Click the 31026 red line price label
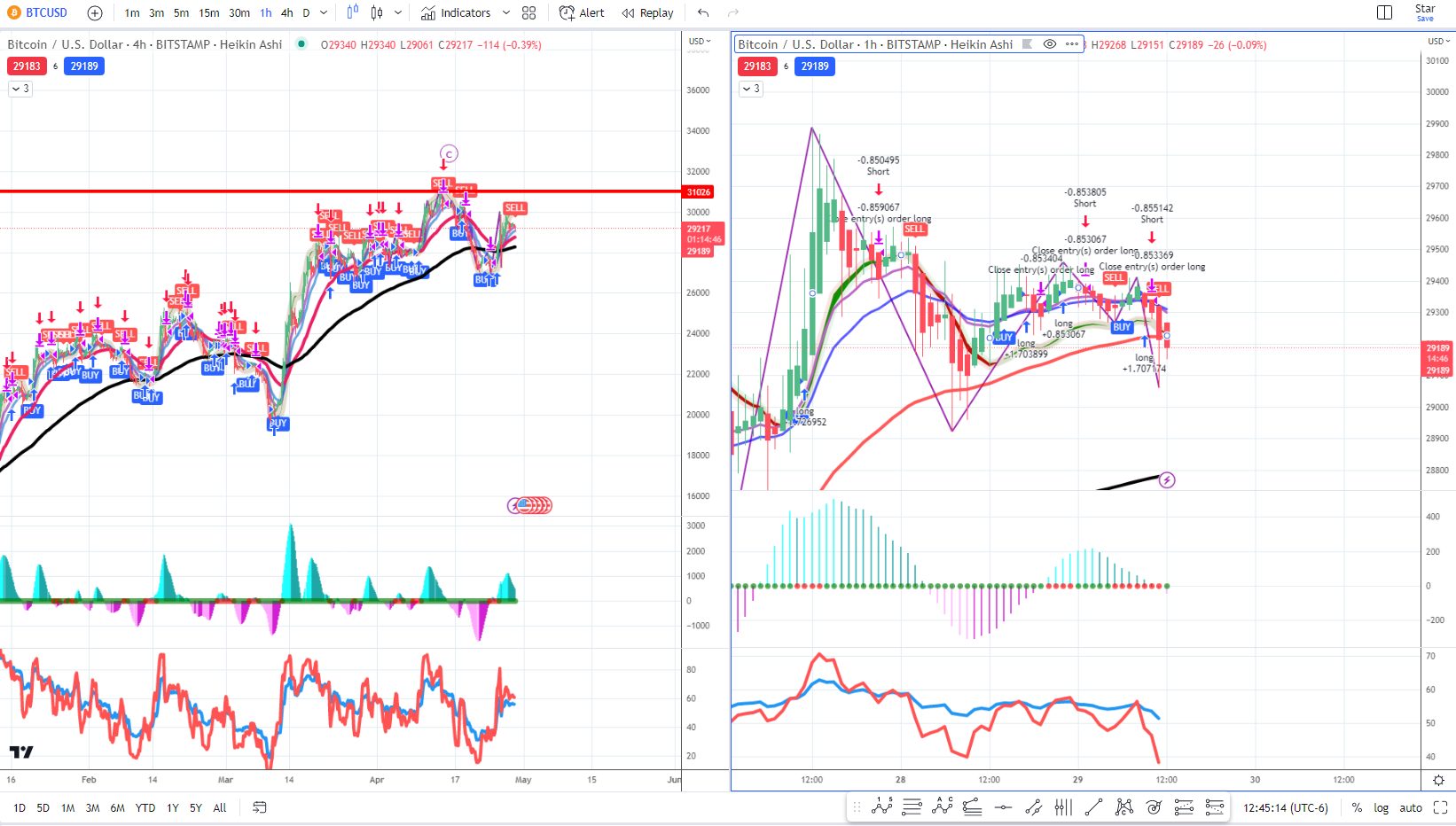Screen dimensions: 1456x826 (699, 192)
